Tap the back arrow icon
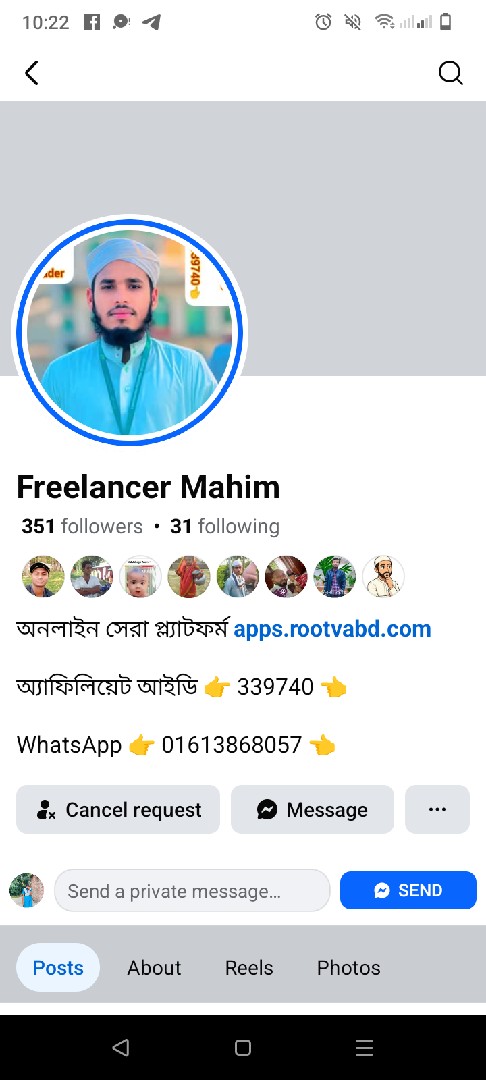 tap(32, 72)
